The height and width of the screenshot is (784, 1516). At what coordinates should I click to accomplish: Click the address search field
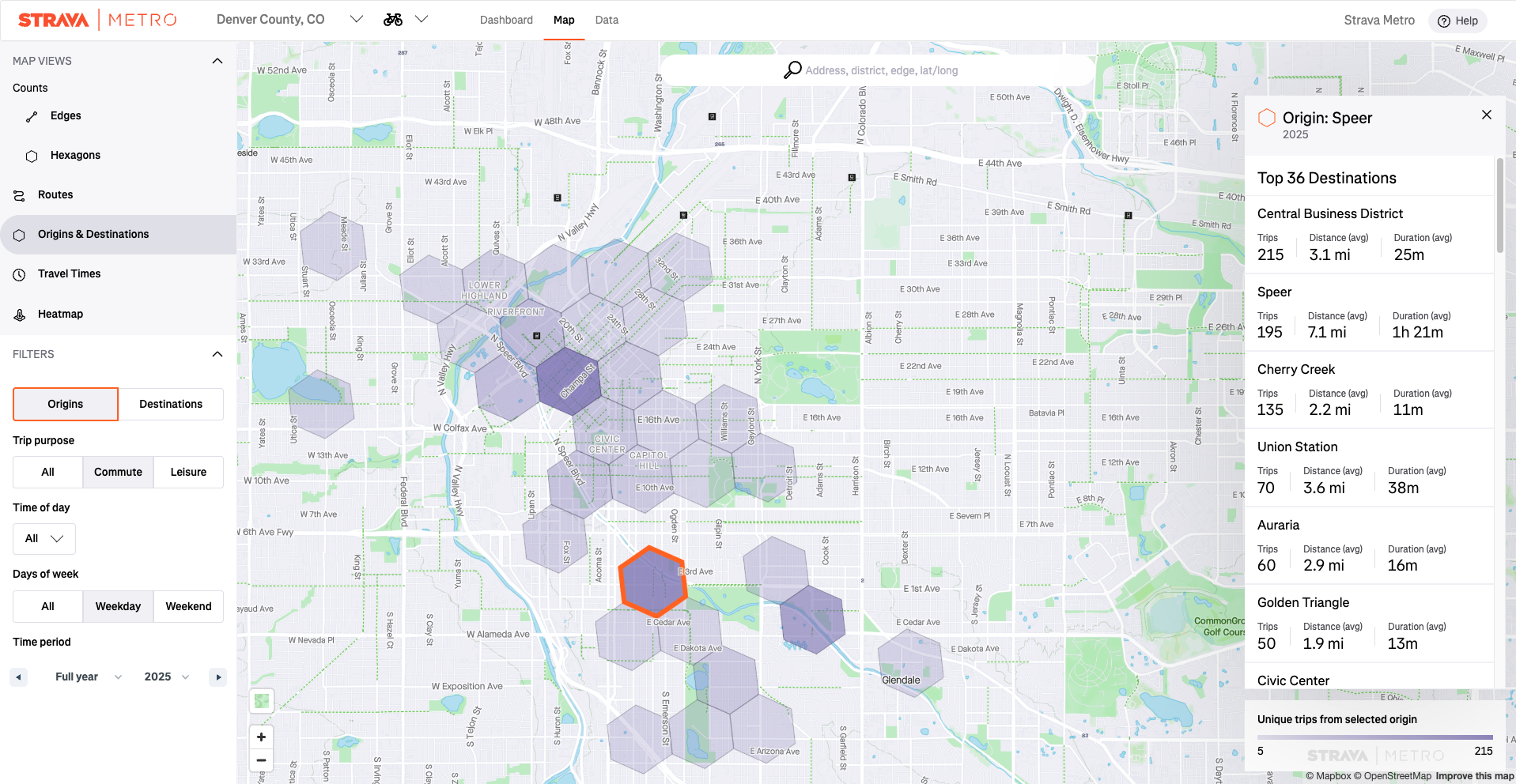(x=881, y=70)
